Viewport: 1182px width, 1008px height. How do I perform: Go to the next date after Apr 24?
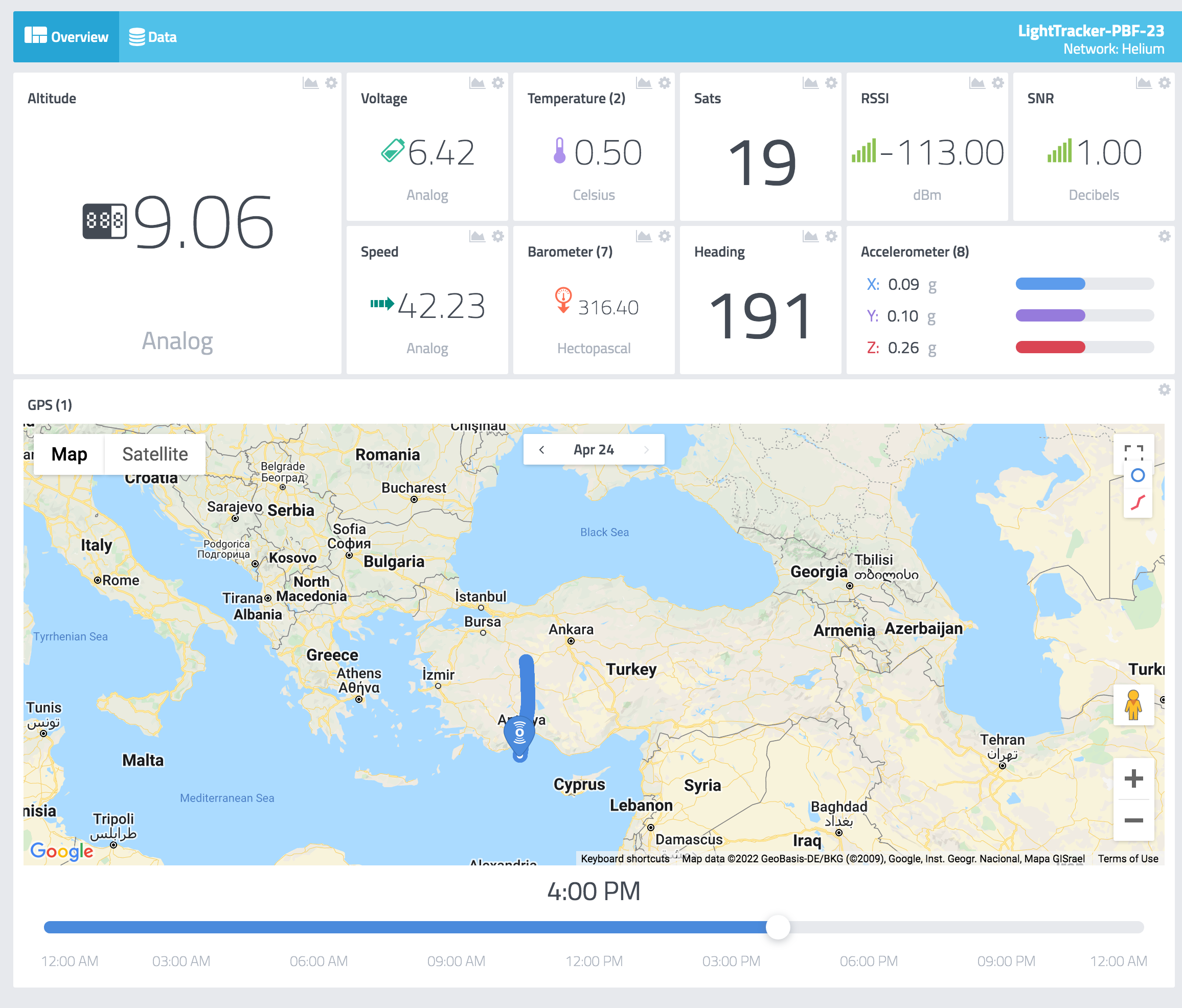click(x=646, y=449)
